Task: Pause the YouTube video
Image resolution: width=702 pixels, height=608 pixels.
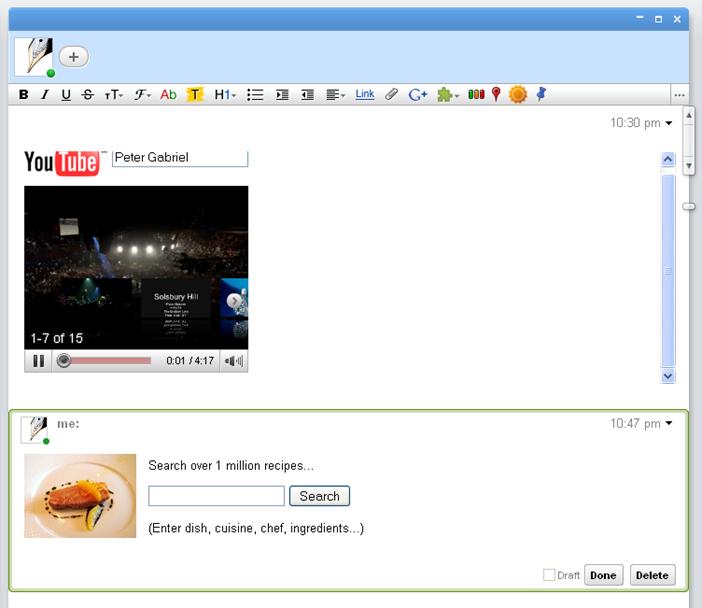Action: click(x=39, y=361)
